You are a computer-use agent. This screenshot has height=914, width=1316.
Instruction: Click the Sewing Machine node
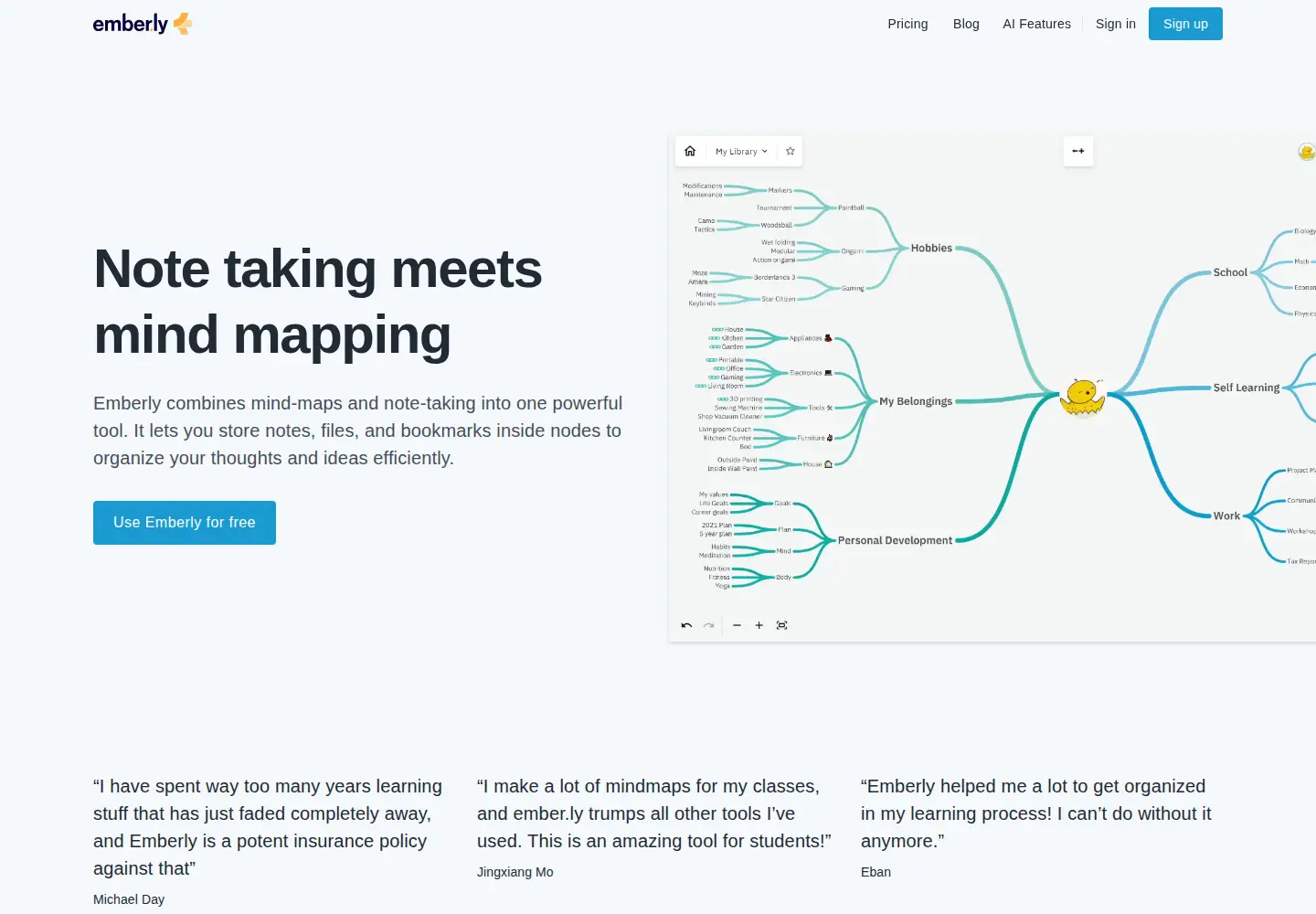(x=738, y=408)
